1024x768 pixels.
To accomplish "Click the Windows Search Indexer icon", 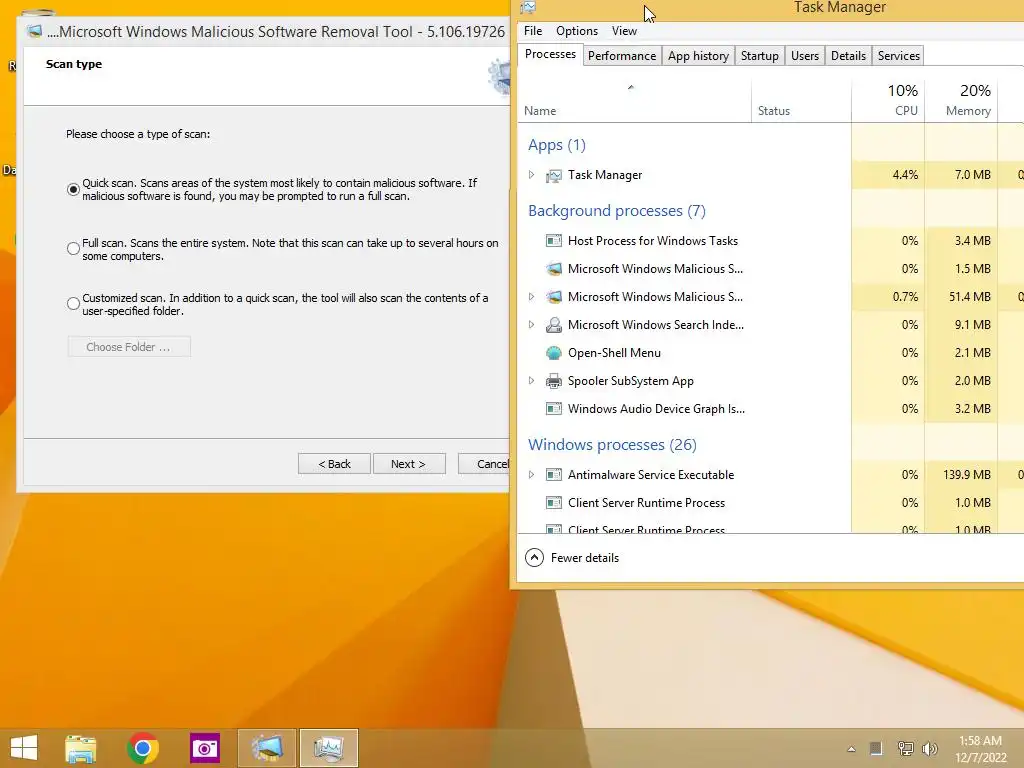I will click(x=554, y=325).
